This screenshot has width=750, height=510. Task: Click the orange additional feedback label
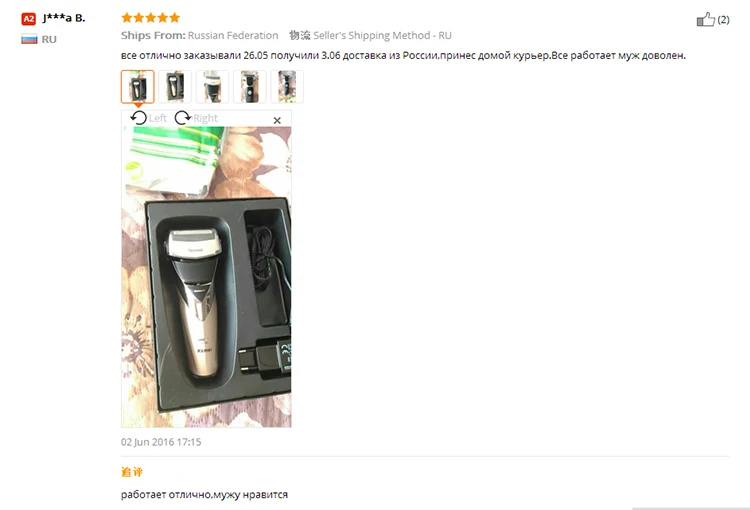pos(132,472)
